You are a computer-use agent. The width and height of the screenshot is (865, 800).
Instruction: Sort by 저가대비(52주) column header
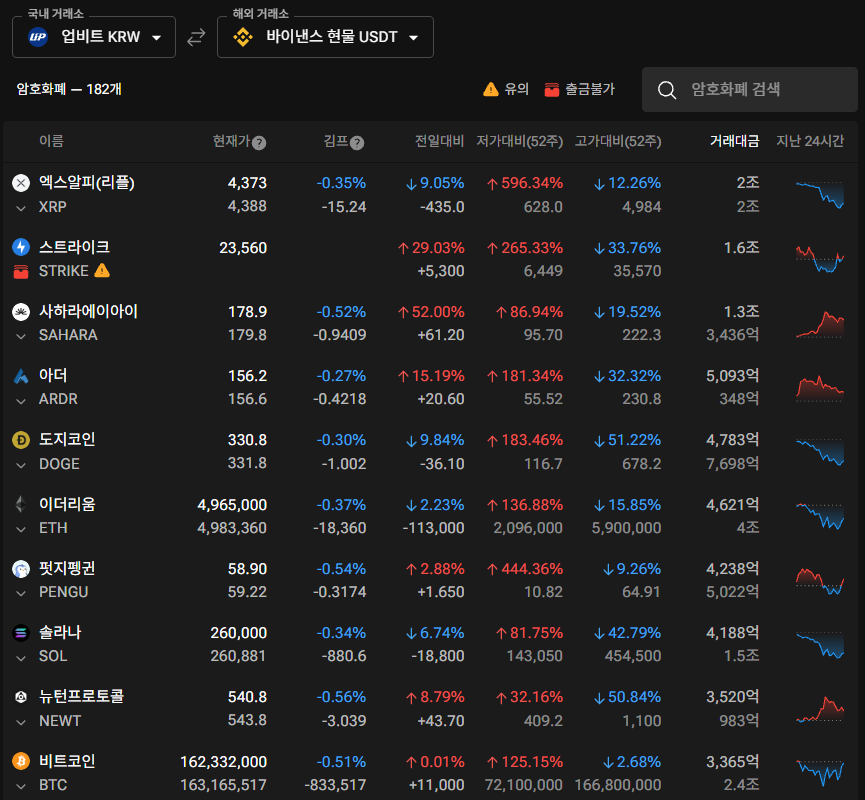520,141
